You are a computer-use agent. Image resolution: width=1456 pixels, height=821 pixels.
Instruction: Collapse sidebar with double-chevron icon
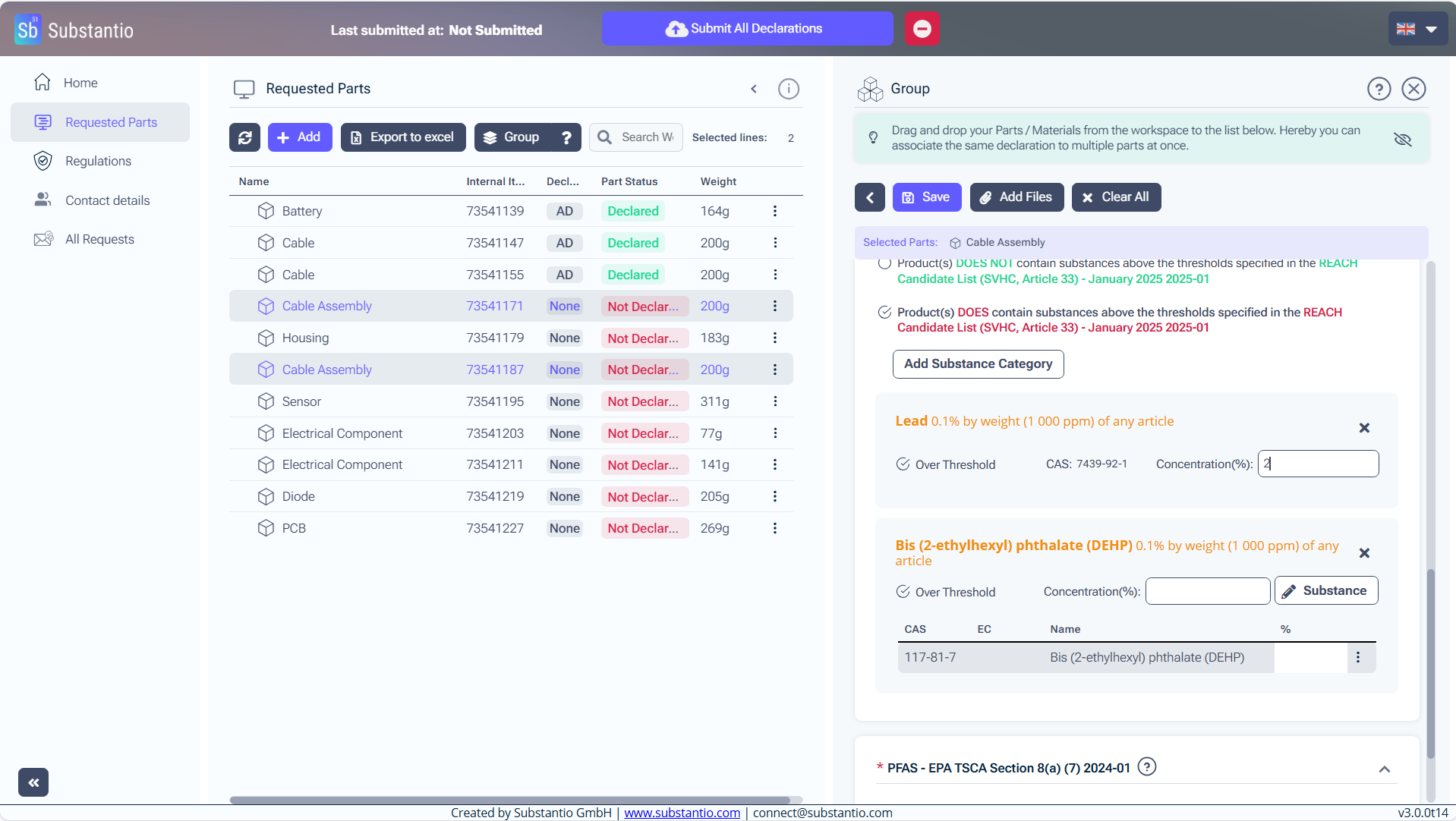click(x=33, y=782)
